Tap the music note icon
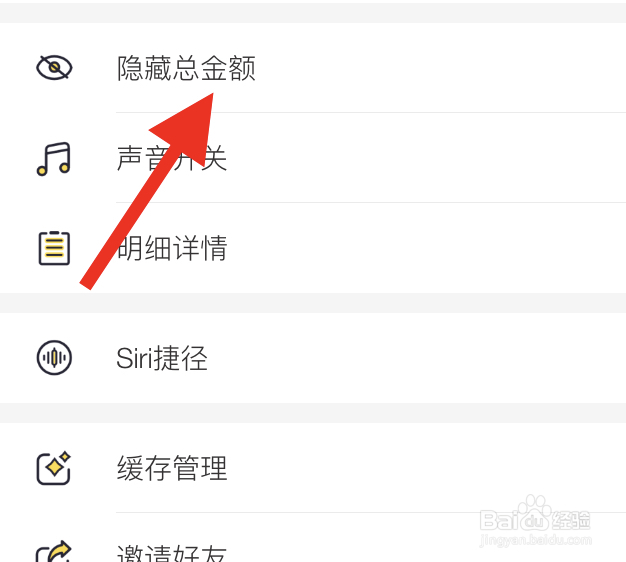The image size is (626, 562). 54,159
